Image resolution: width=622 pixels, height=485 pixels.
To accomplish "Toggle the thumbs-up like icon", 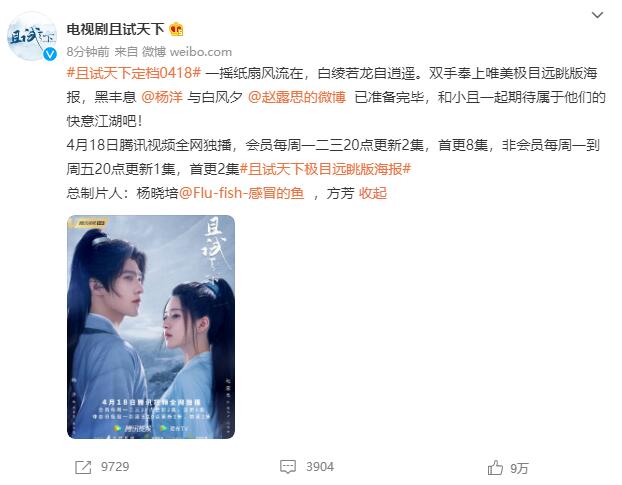I will pos(495,468).
